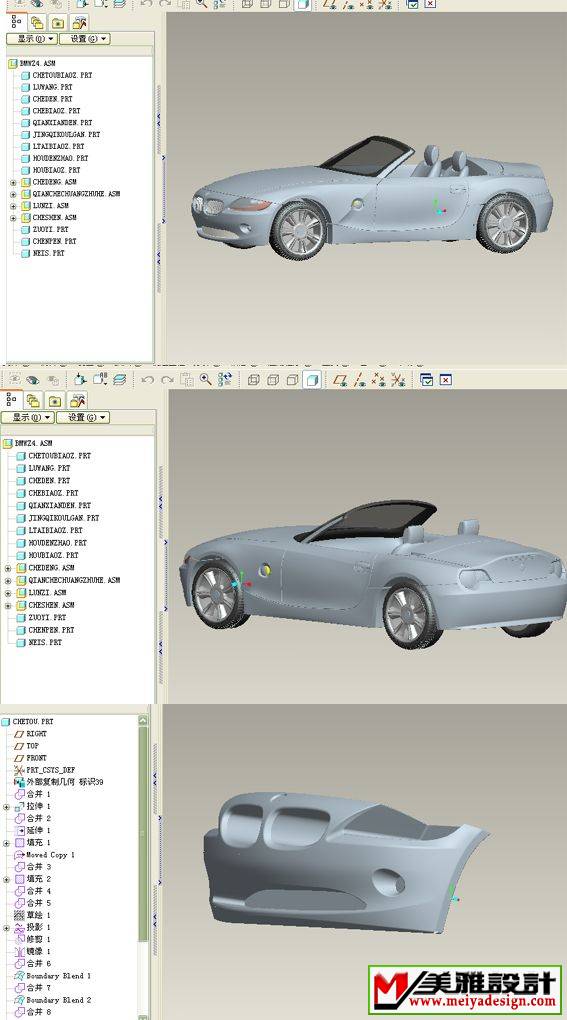Expand QIANCHECHUANGZHUHE.ASM in the middle model tree
Image resolution: width=567 pixels, height=1020 pixels.
click(x=8, y=580)
